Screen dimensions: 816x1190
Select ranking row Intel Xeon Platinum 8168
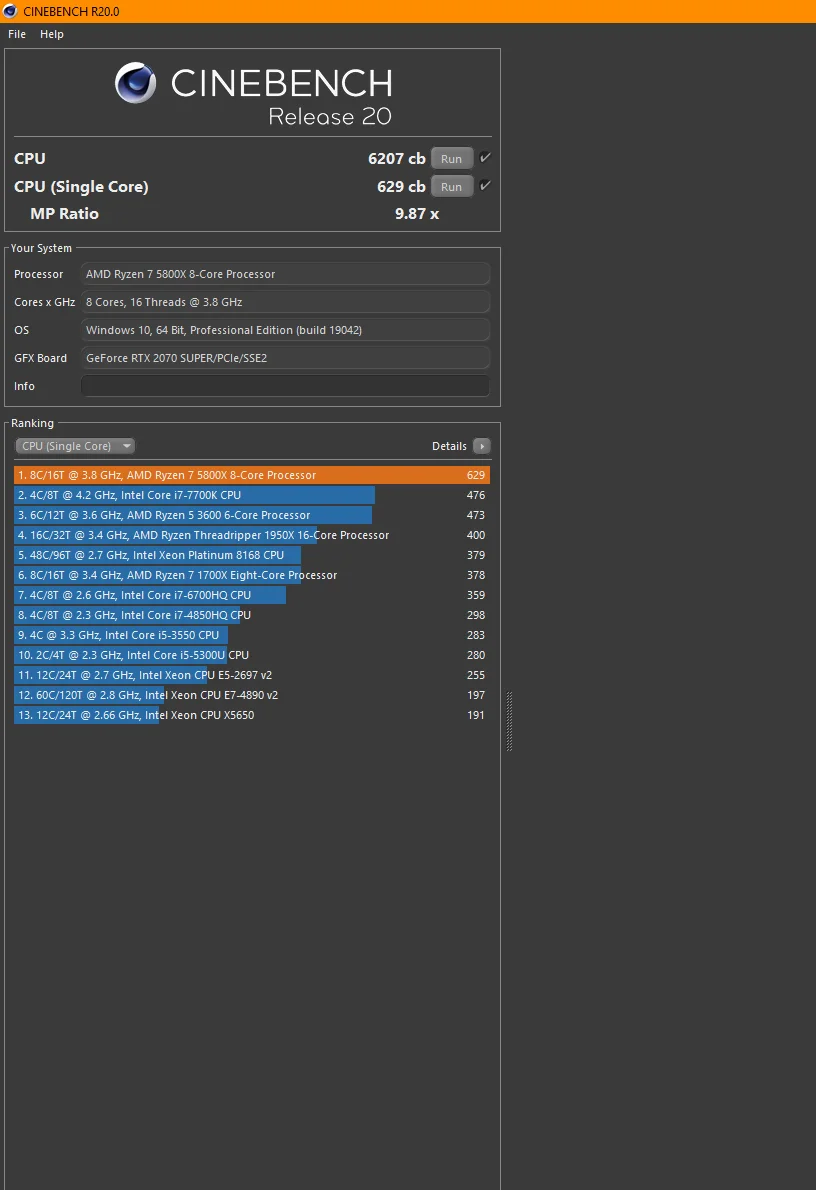(x=252, y=555)
